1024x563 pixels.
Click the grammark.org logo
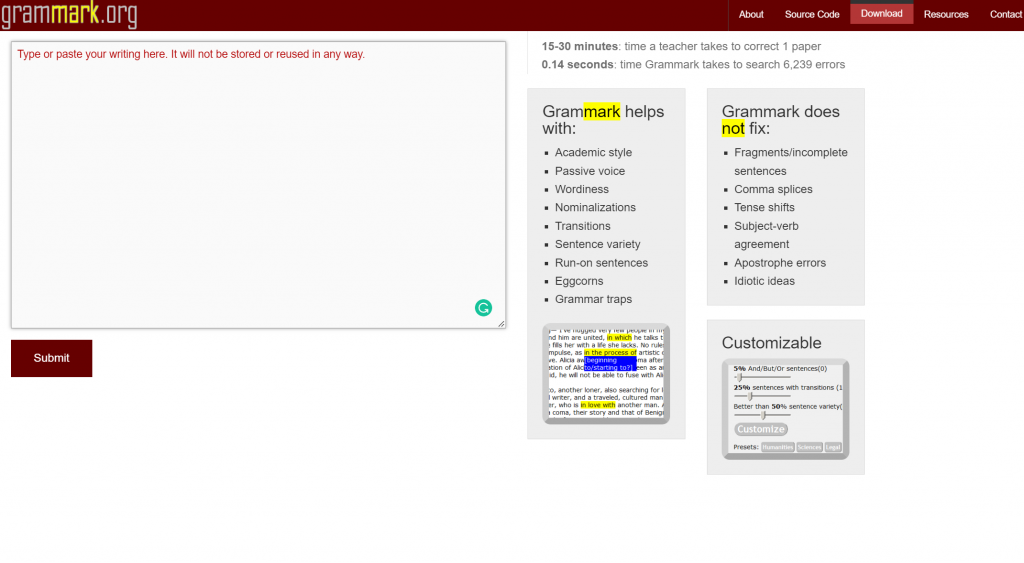[69, 14]
